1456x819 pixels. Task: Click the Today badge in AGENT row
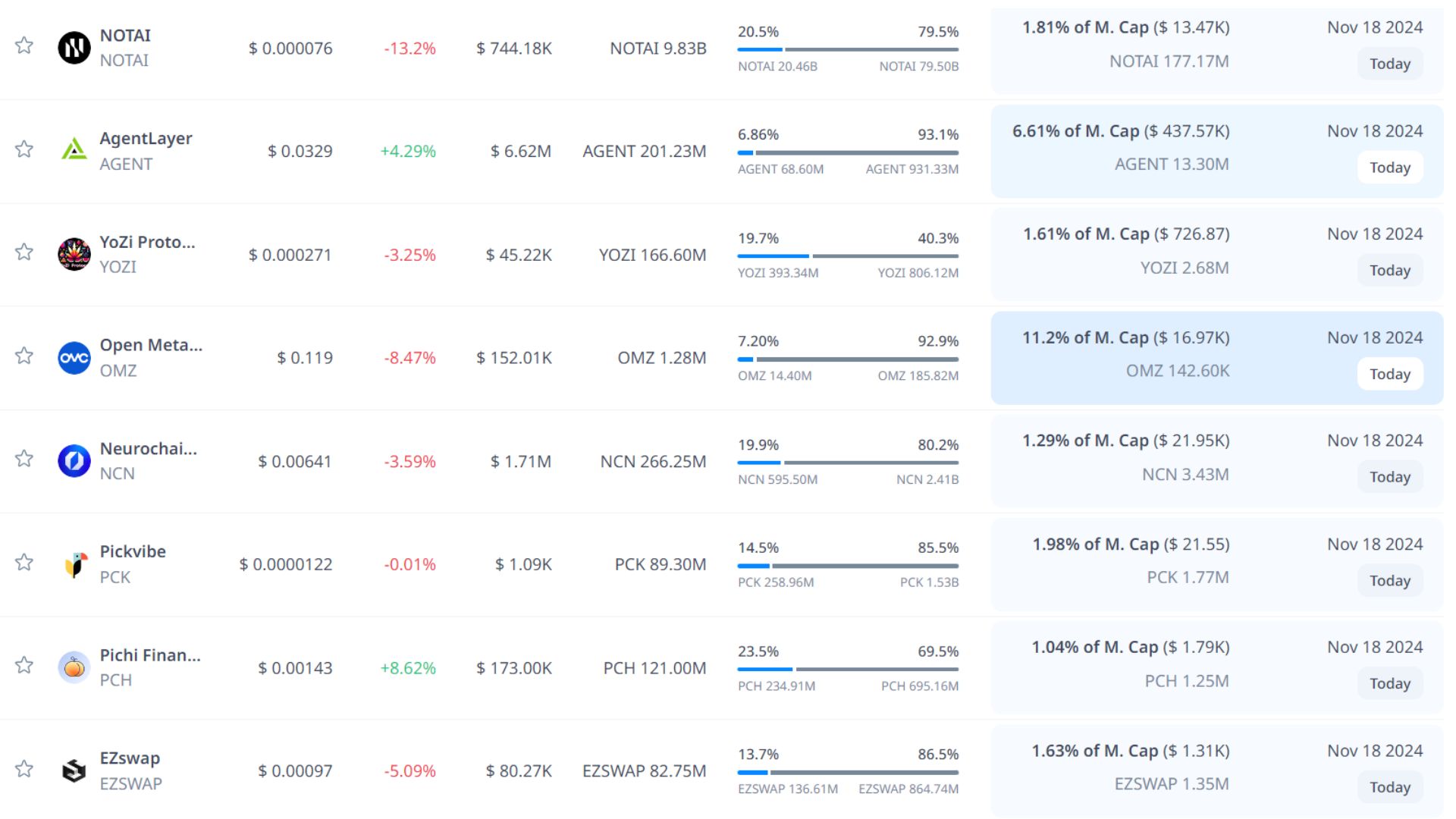(1389, 168)
